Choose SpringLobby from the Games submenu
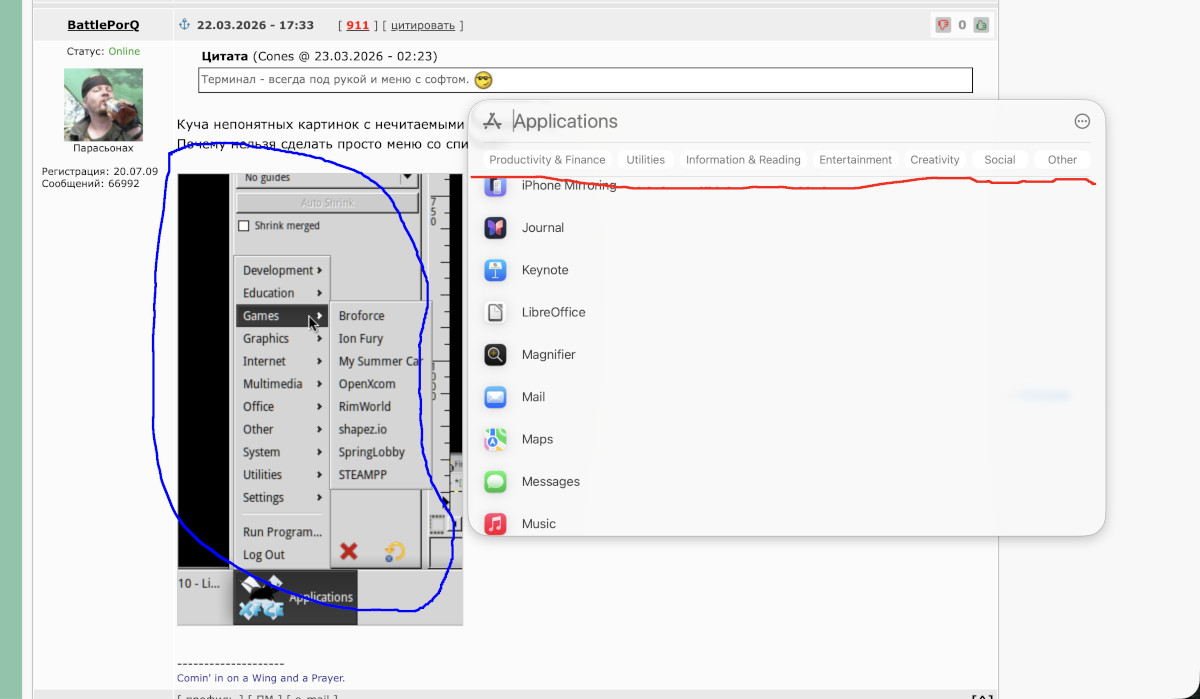The image size is (1200, 699). coord(372,452)
